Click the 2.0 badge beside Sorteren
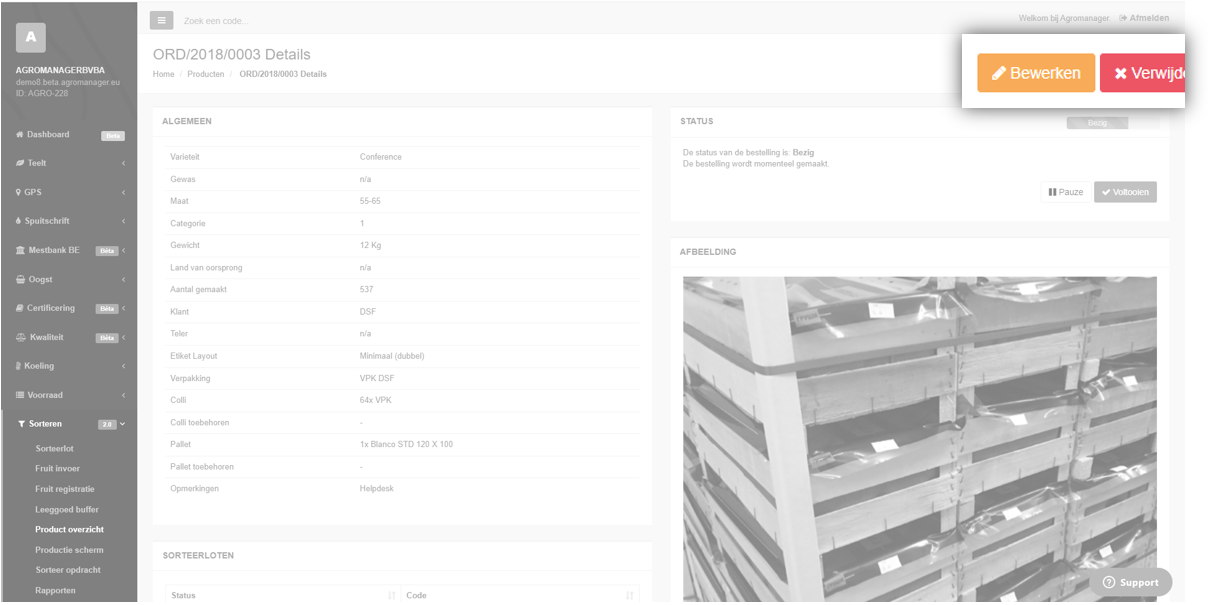Viewport: 1232px width, 605px height. click(107, 424)
